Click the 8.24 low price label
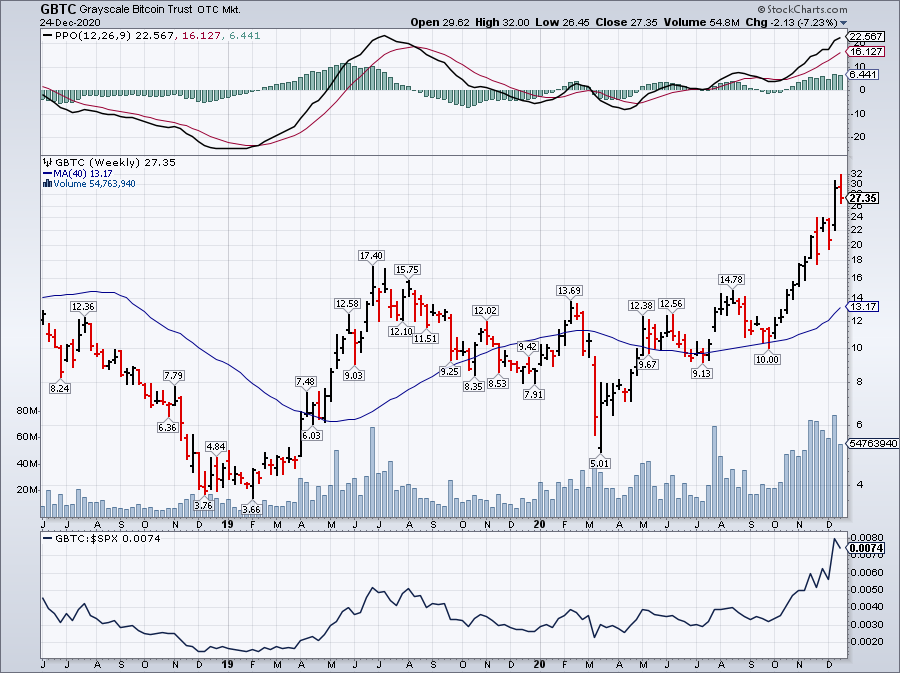 [x=60, y=388]
